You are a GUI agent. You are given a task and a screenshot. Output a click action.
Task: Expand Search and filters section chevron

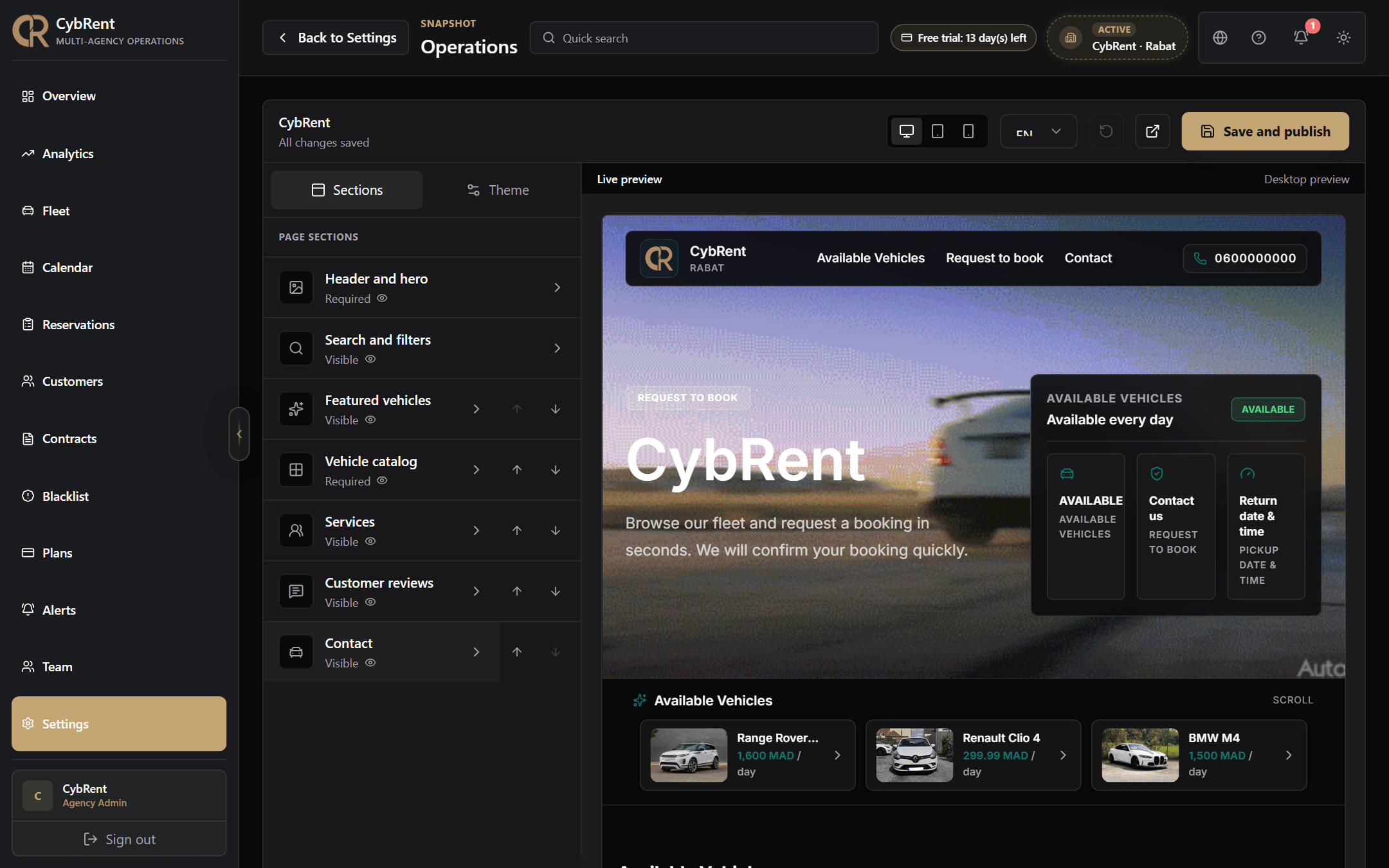557,348
